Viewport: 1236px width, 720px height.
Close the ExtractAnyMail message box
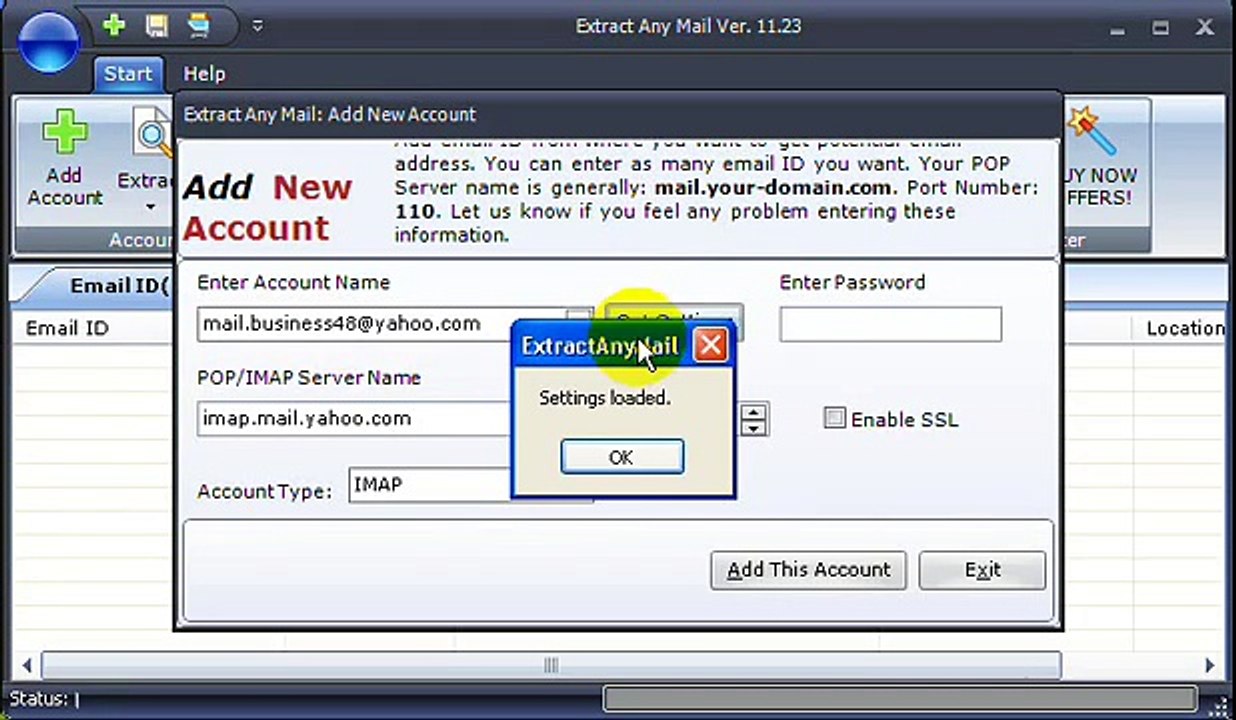tap(711, 346)
